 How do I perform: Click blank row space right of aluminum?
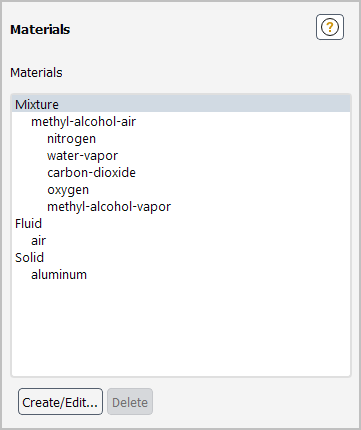(x=218, y=275)
